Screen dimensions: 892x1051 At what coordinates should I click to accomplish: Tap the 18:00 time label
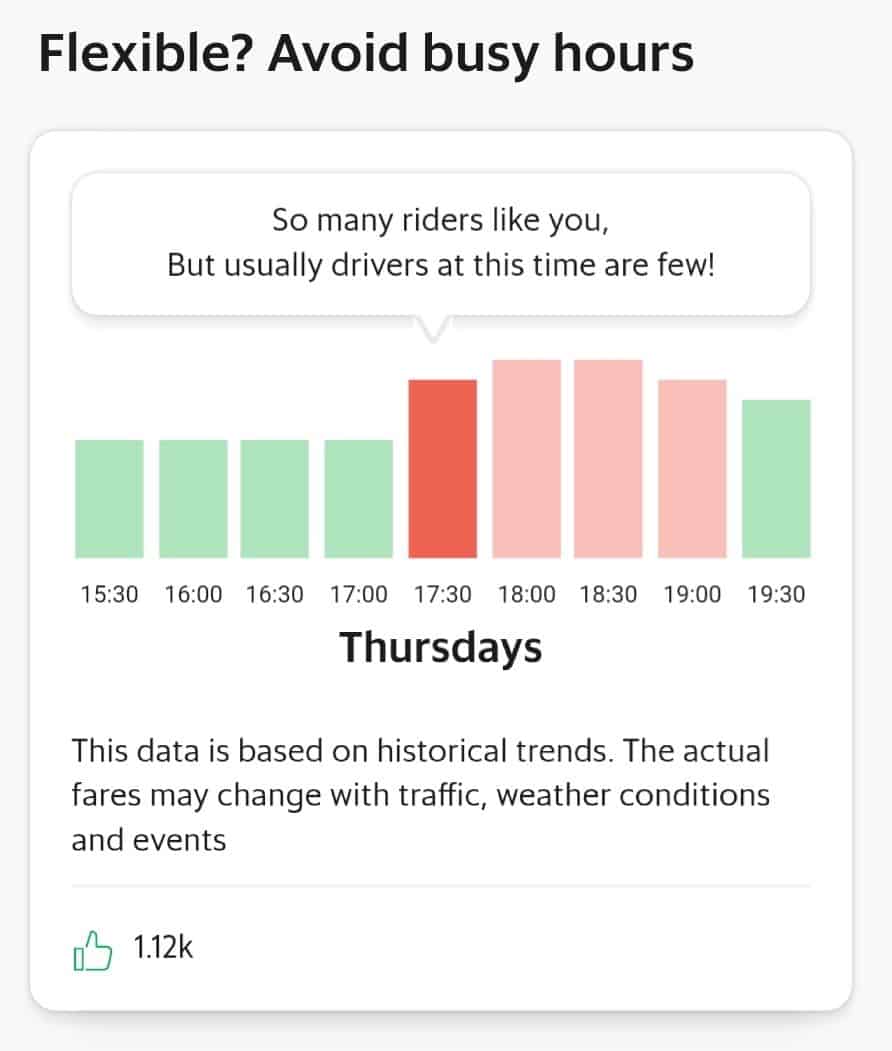527,595
